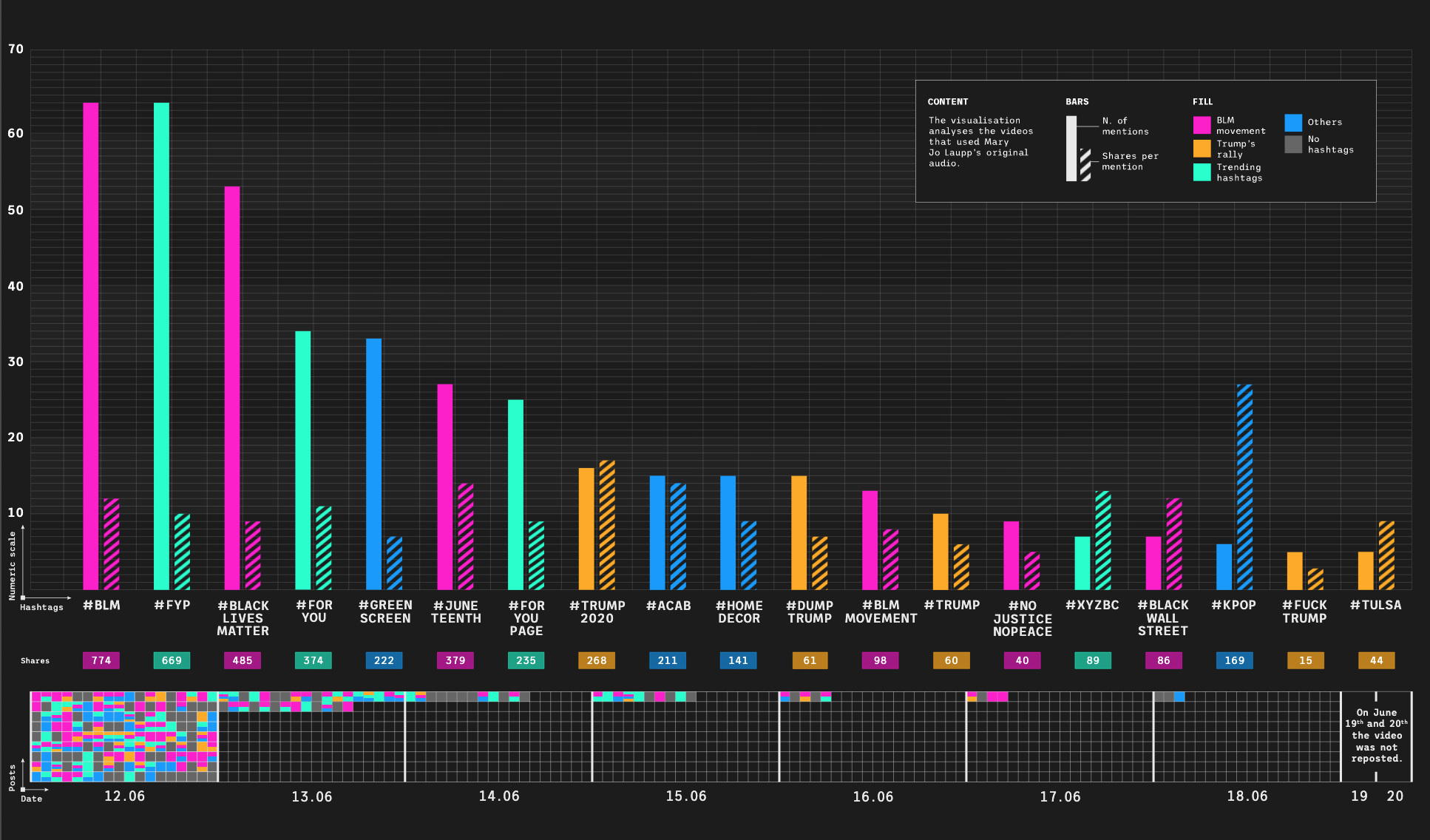Viewport: 1430px width, 840px height.
Task: Click the 18.06 date label
Action: point(1247,796)
